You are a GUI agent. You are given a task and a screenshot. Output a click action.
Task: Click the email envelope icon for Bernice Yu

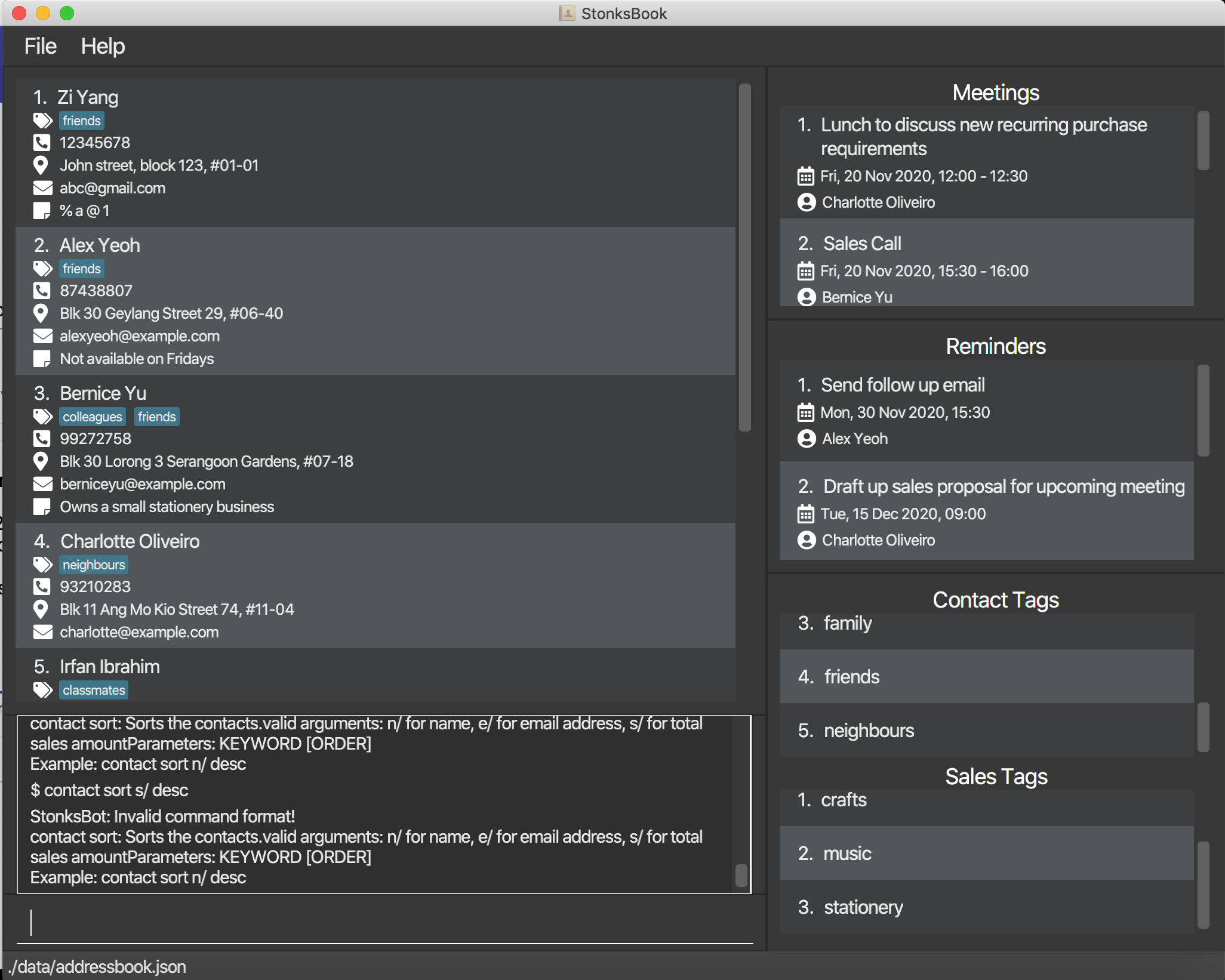(x=42, y=484)
